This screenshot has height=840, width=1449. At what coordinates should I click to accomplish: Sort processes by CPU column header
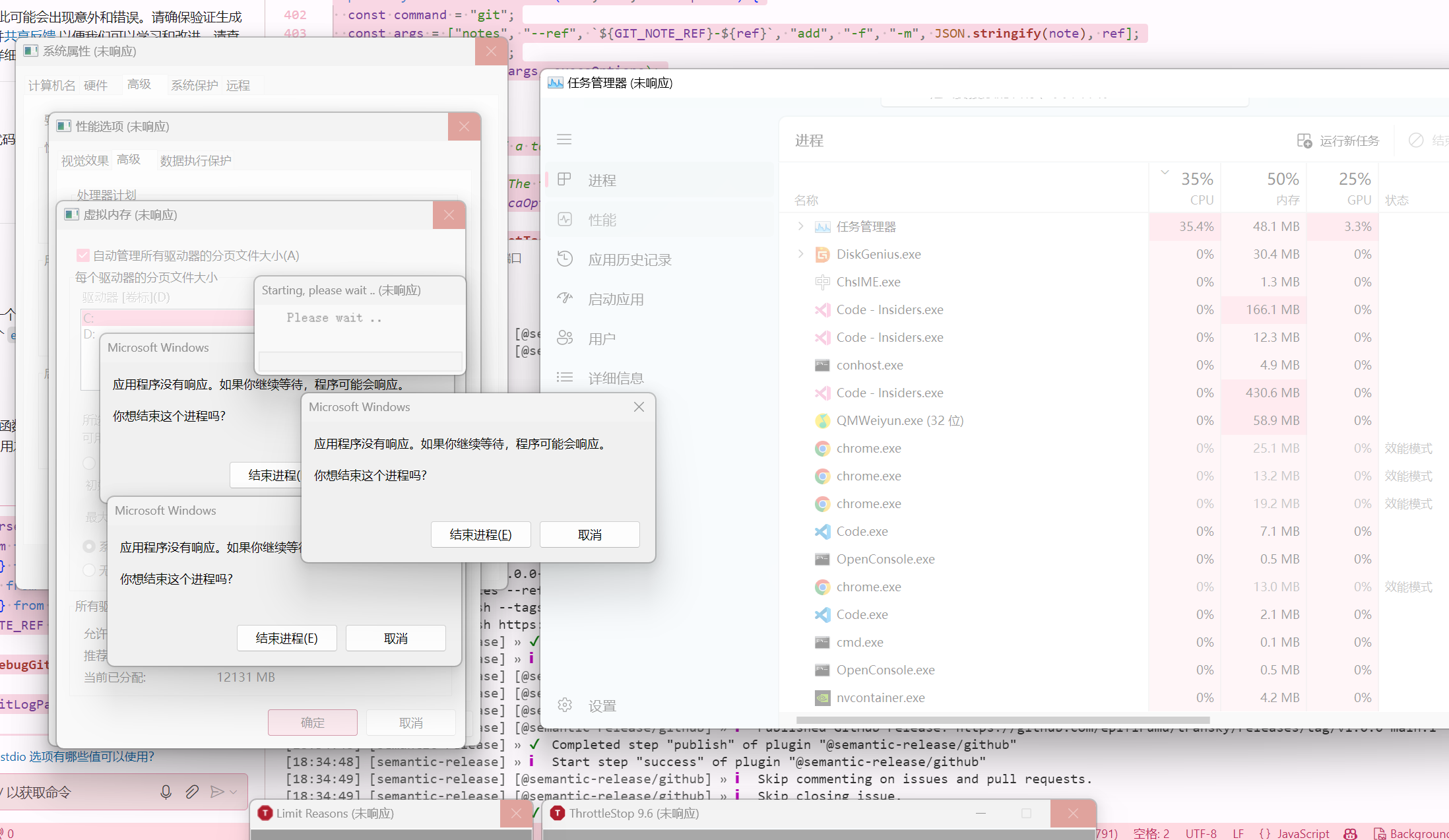[1196, 188]
